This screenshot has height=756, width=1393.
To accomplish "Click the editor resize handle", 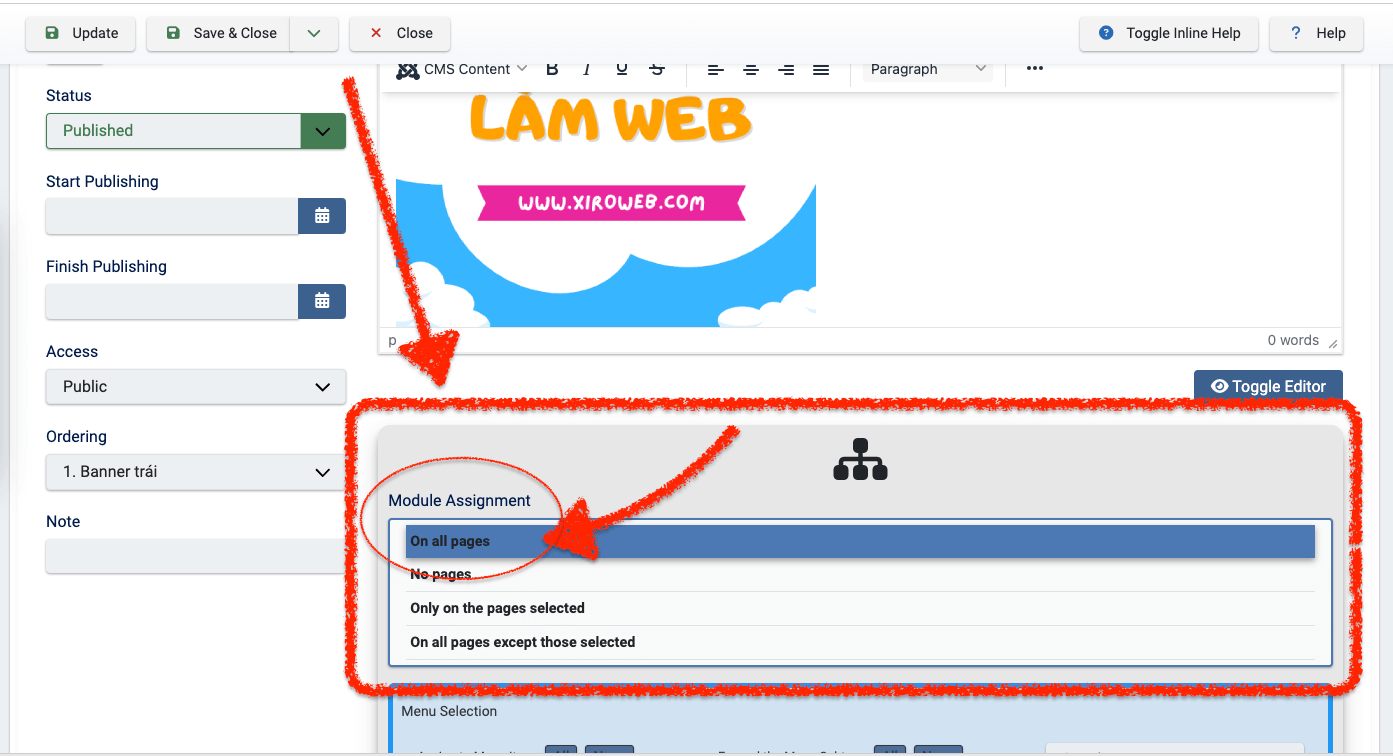I will (1332, 342).
